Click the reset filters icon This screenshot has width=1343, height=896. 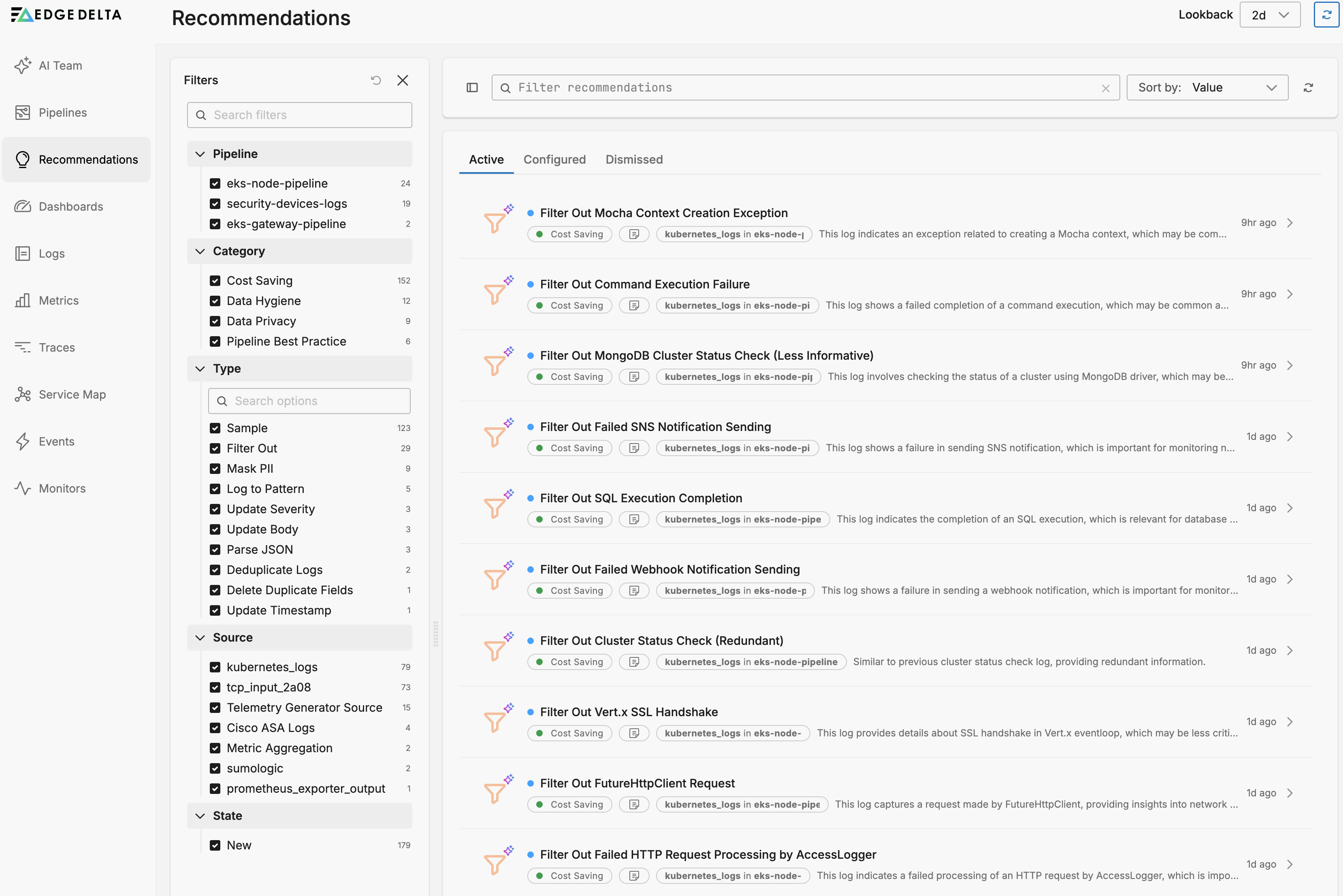click(375, 80)
